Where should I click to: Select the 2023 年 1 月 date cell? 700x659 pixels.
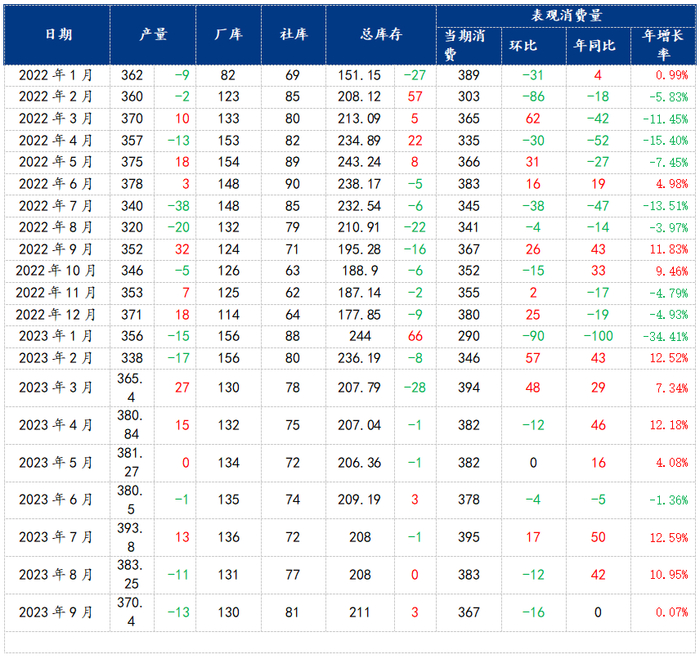[x=56, y=336]
